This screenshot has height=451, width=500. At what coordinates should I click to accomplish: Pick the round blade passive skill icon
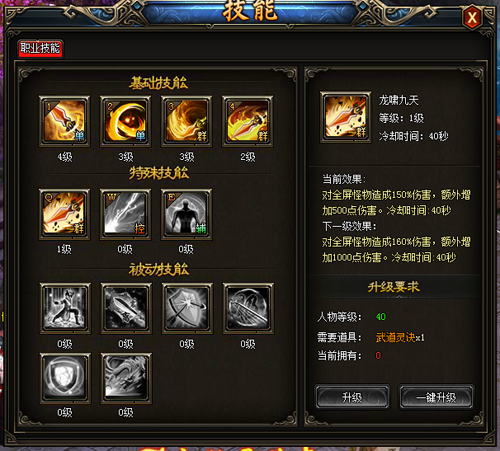(248, 308)
